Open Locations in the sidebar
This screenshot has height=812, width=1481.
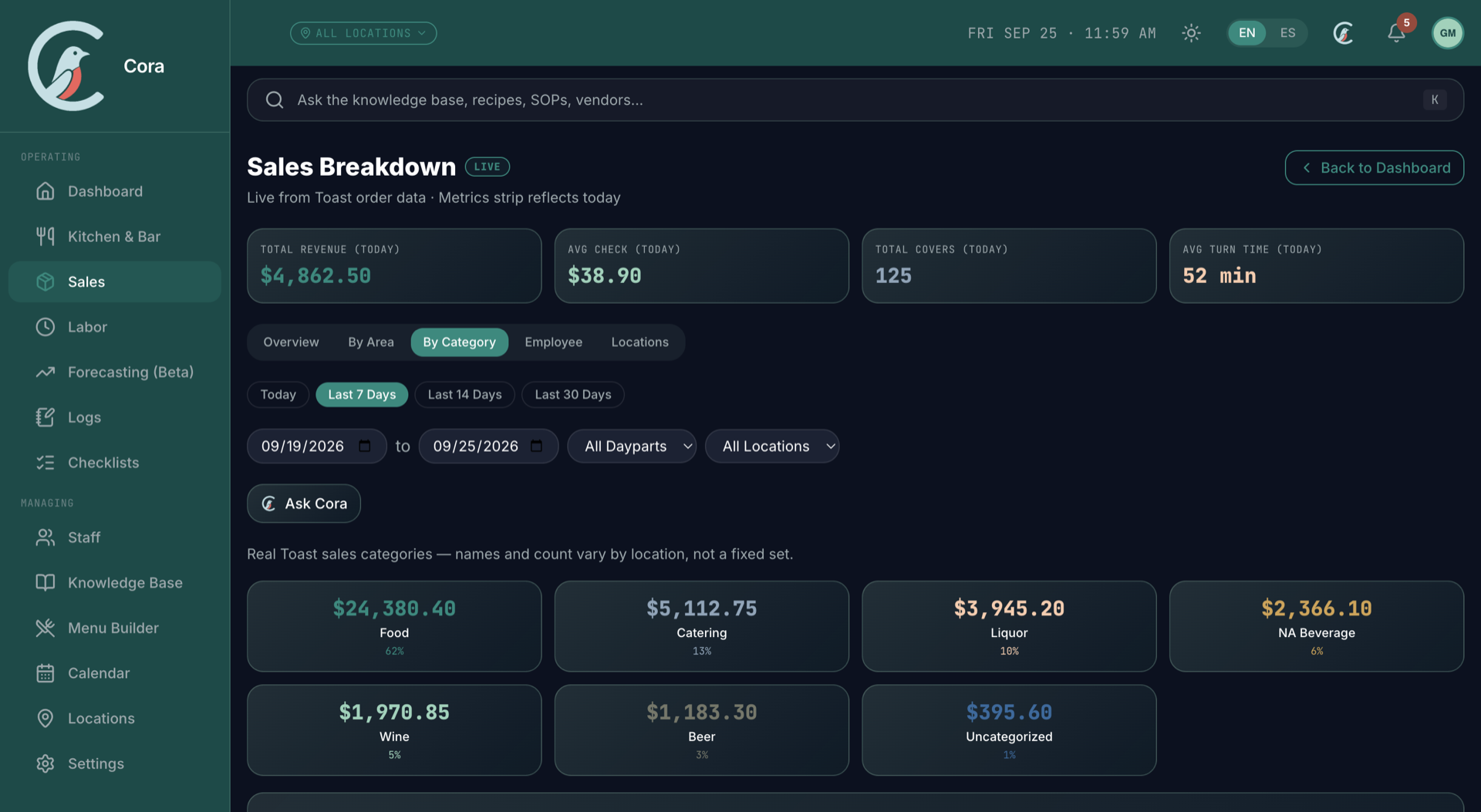point(114,719)
